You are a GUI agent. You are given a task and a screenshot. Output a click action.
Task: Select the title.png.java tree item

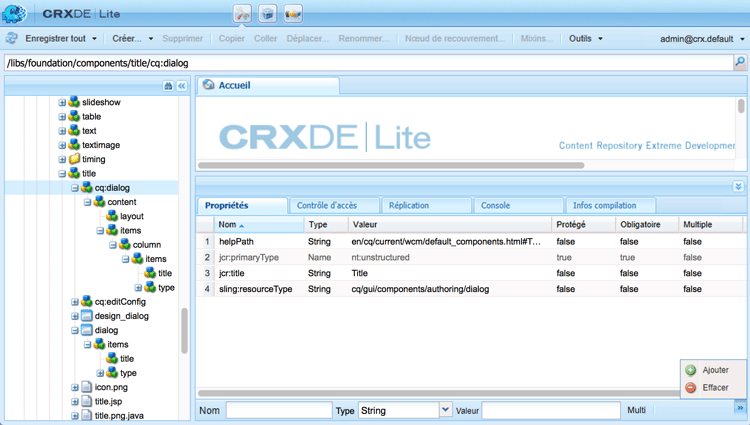click(x=119, y=415)
